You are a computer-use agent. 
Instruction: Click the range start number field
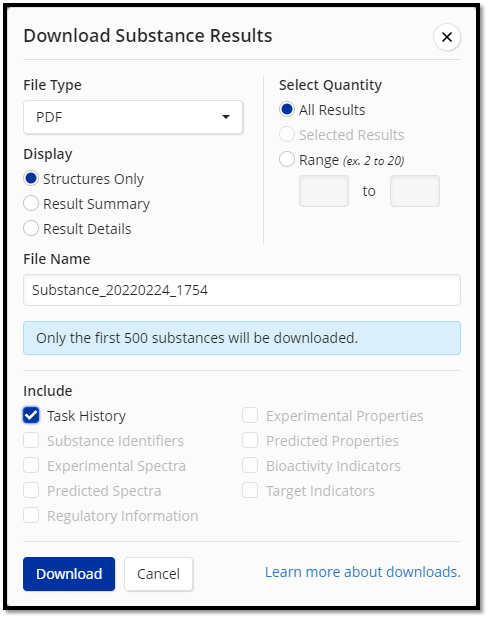click(x=324, y=191)
